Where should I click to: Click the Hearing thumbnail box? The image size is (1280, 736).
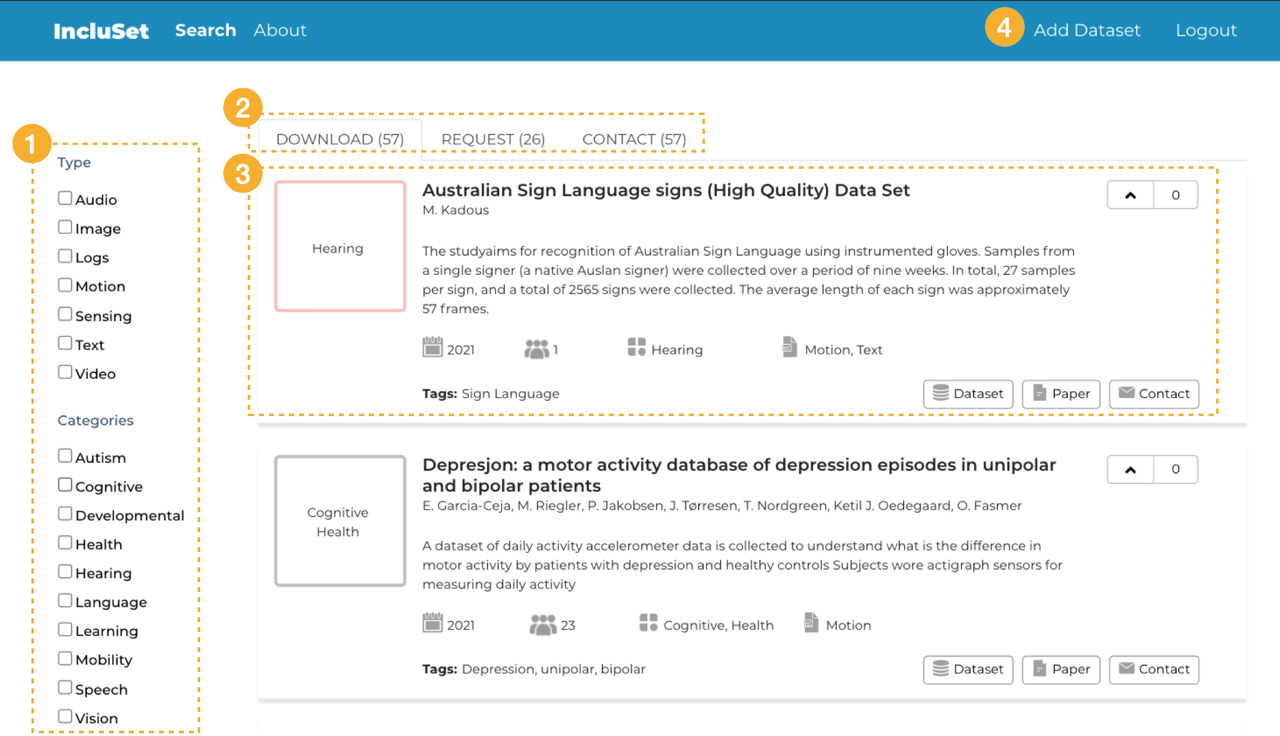340,247
